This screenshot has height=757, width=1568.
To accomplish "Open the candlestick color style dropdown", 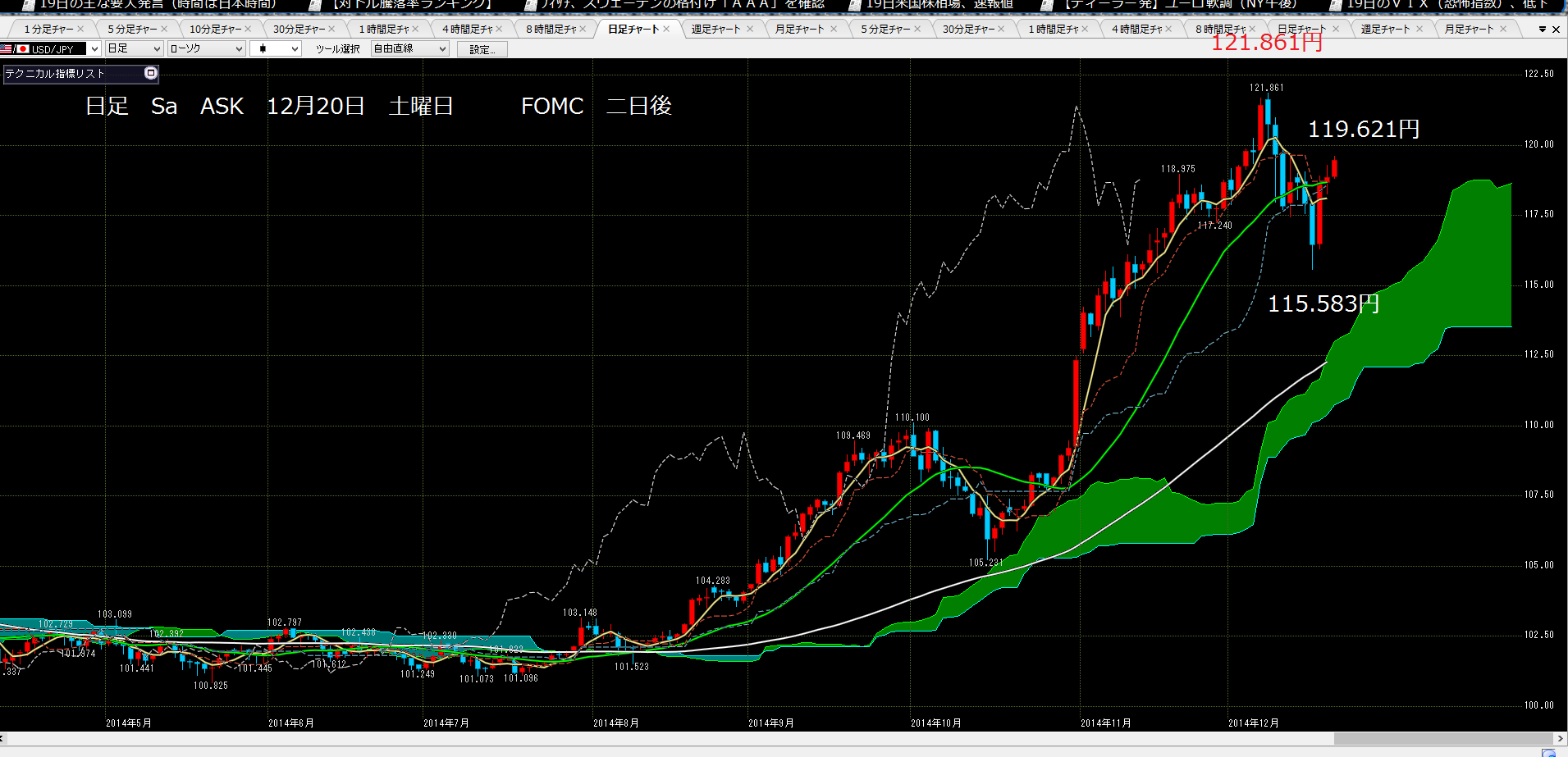I will (x=276, y=49).
